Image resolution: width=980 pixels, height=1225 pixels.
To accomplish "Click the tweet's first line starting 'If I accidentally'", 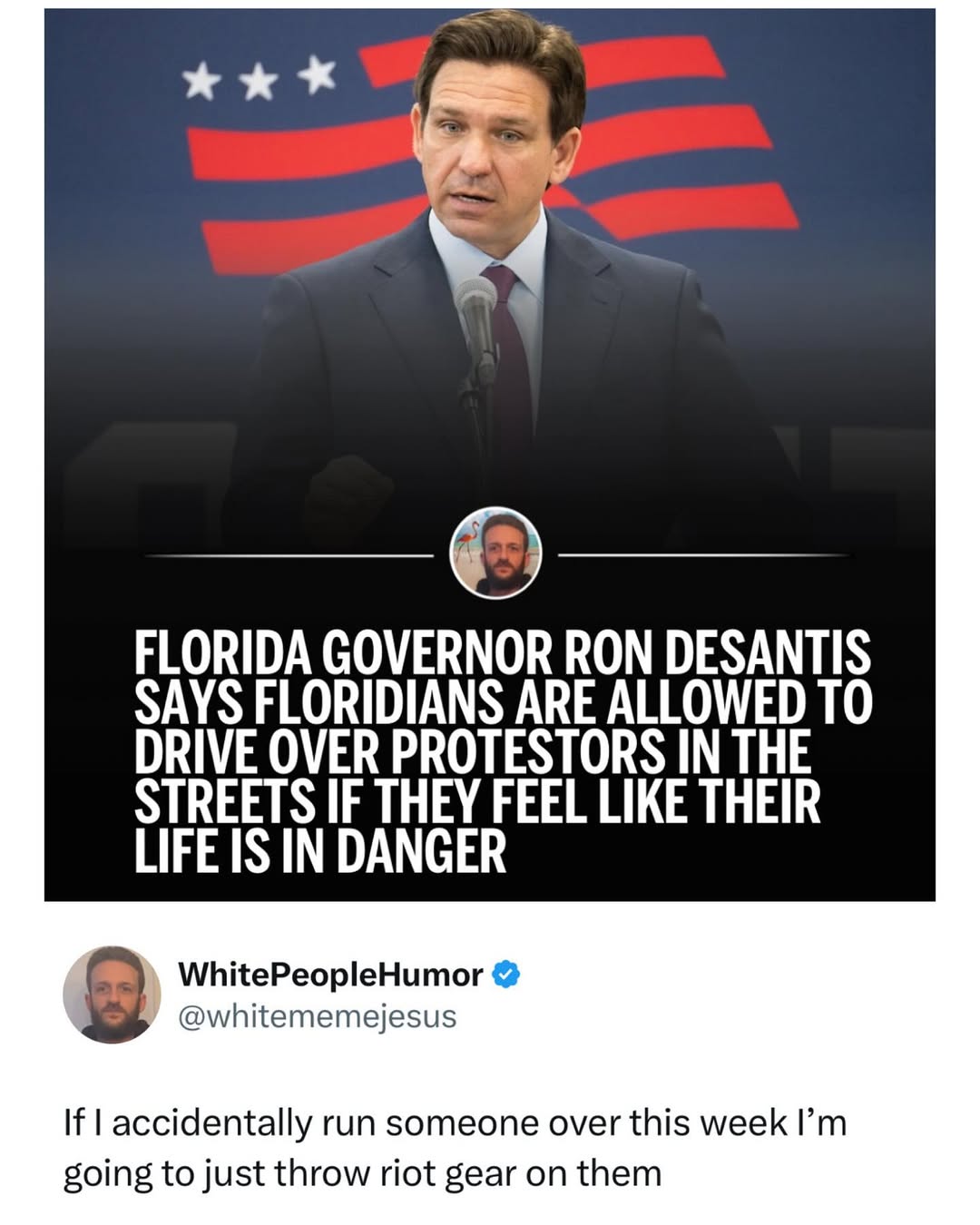I will tap(455, 1122).
